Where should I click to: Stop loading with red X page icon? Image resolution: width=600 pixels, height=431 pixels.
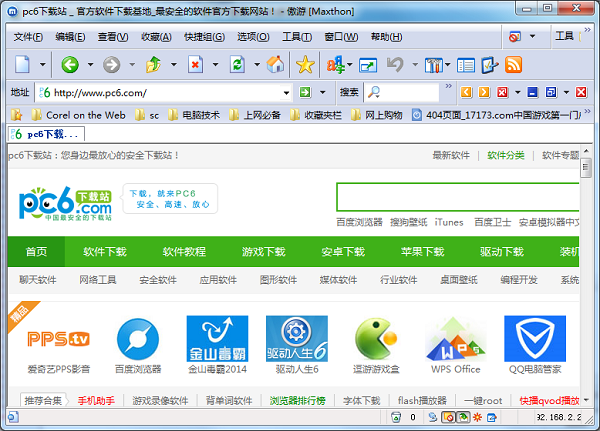click(195, 64)
